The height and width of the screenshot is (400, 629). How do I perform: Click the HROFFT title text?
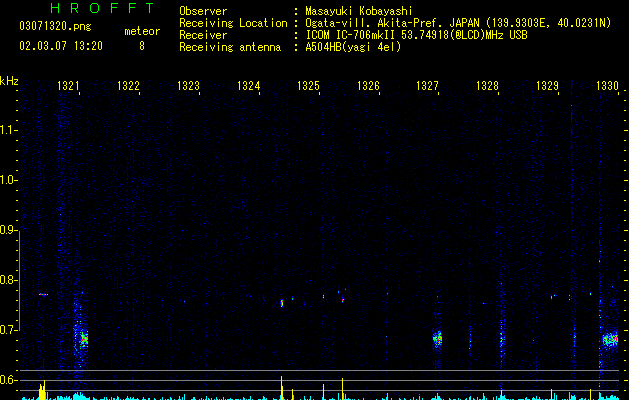point(103,8)
